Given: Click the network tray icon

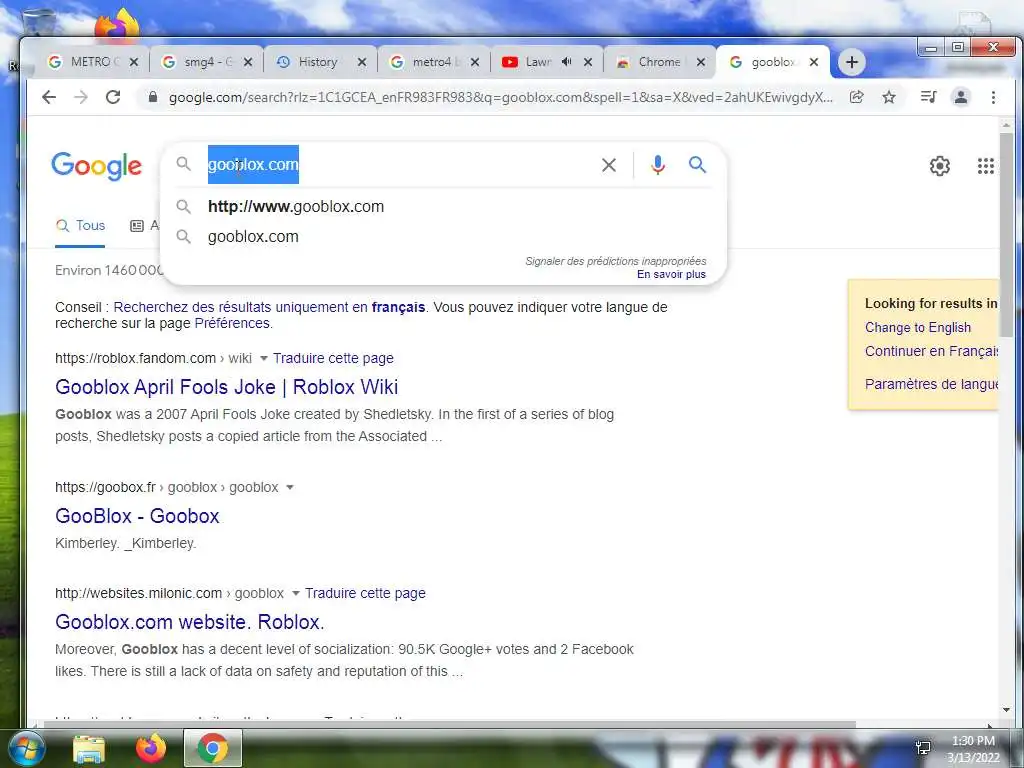Looking at the screenshot, I should pos(923,748).
